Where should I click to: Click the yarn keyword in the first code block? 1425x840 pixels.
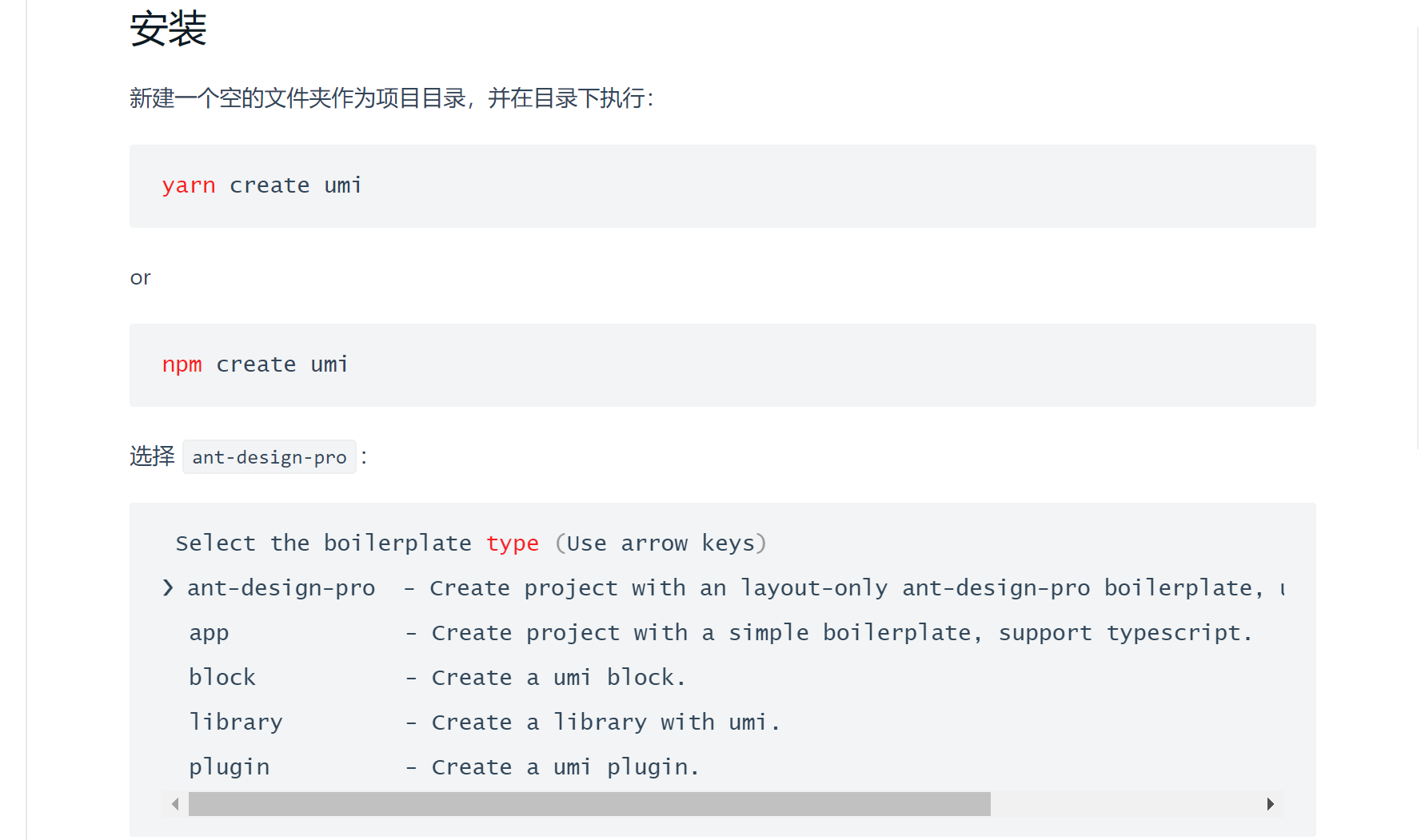pos(189,185)
